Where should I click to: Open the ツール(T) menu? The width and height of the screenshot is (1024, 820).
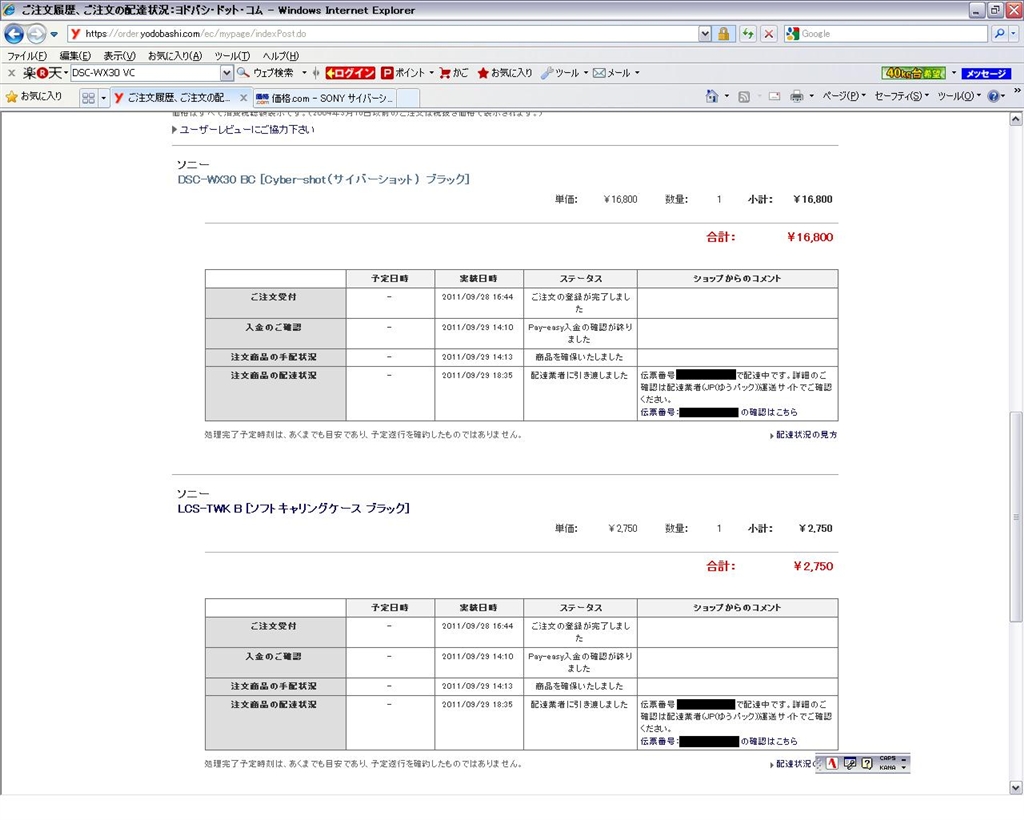(x=232, y=55)
